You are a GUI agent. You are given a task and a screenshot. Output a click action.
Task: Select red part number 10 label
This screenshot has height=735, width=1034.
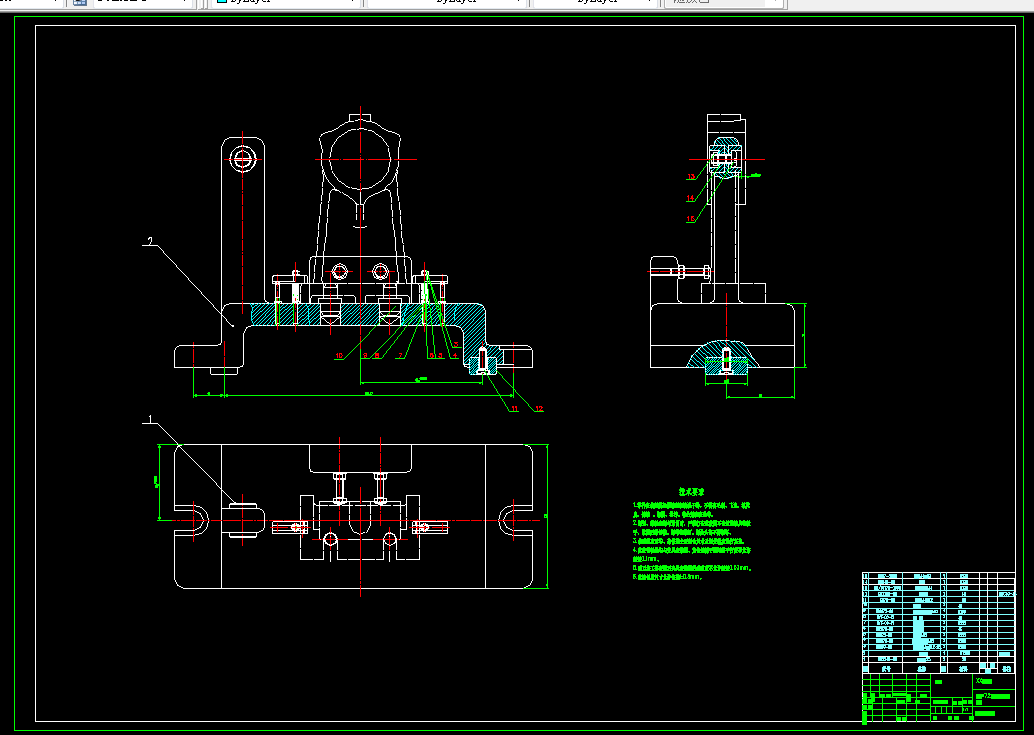pyautogui.click(x=339, y=355)
